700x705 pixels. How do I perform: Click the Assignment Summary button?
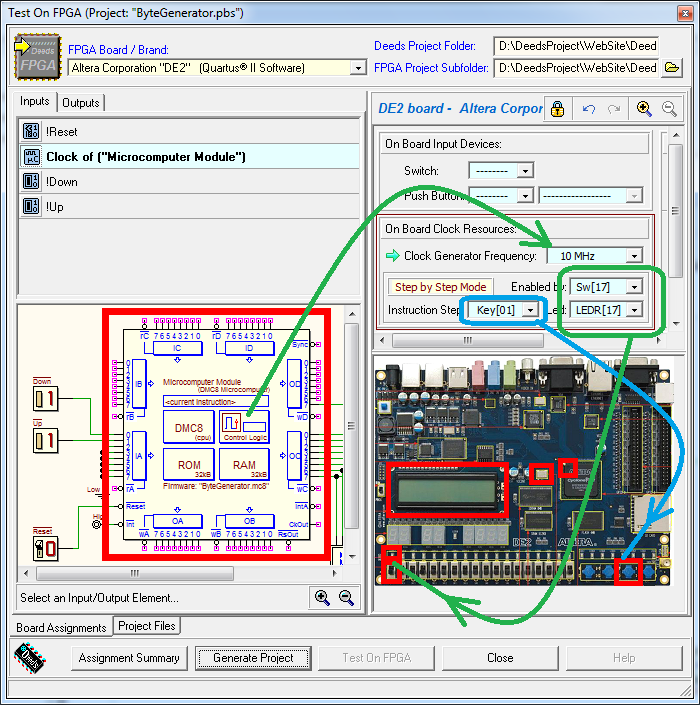(129, 658)
